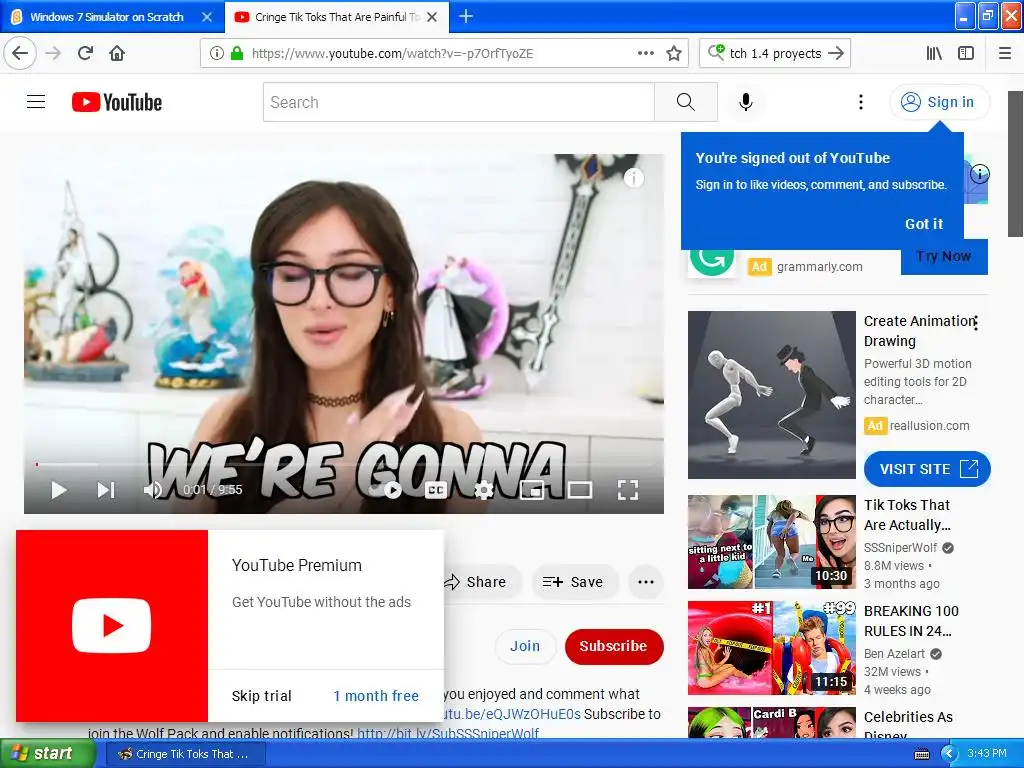Save the video to a playlist

coord(573,582)
